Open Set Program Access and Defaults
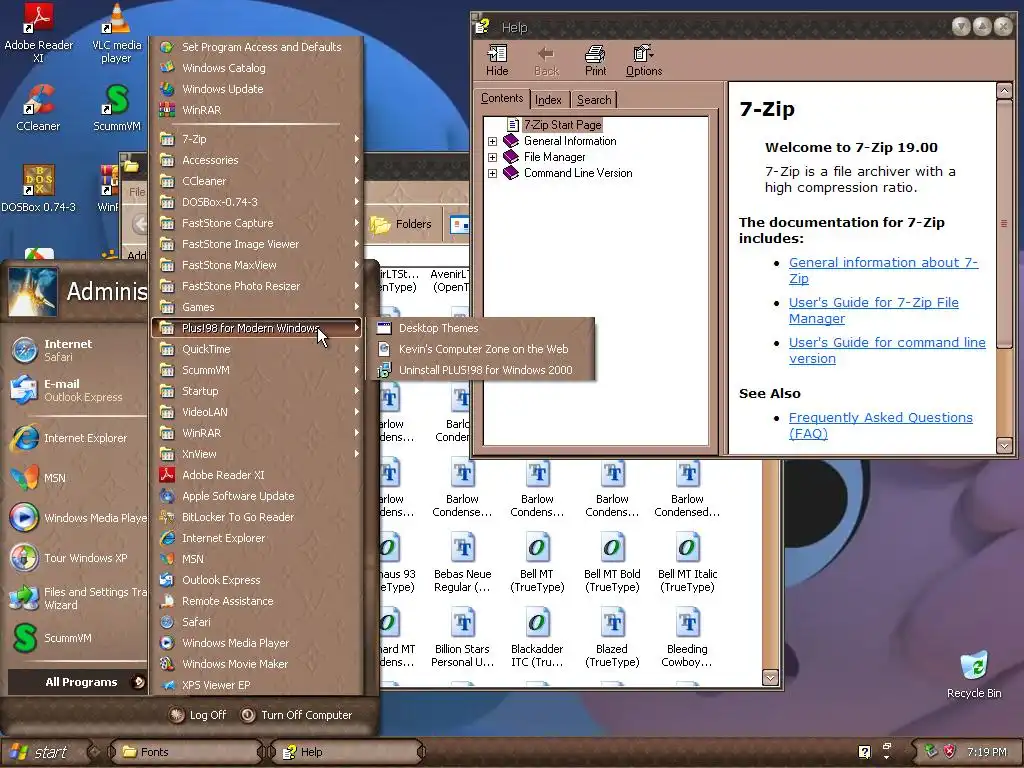Screen dimensions: 1024x768 258,47
